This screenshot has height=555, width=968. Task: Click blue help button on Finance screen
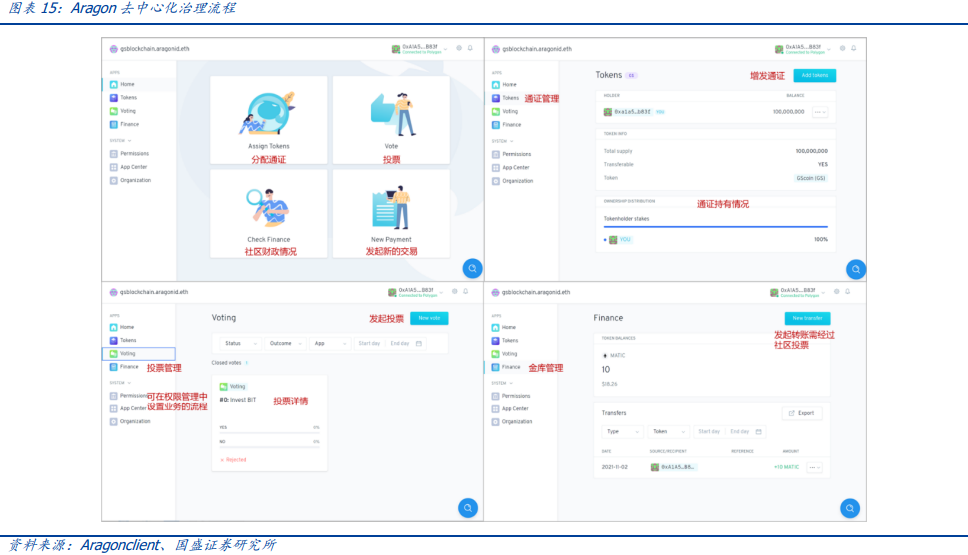coord(850,508)
